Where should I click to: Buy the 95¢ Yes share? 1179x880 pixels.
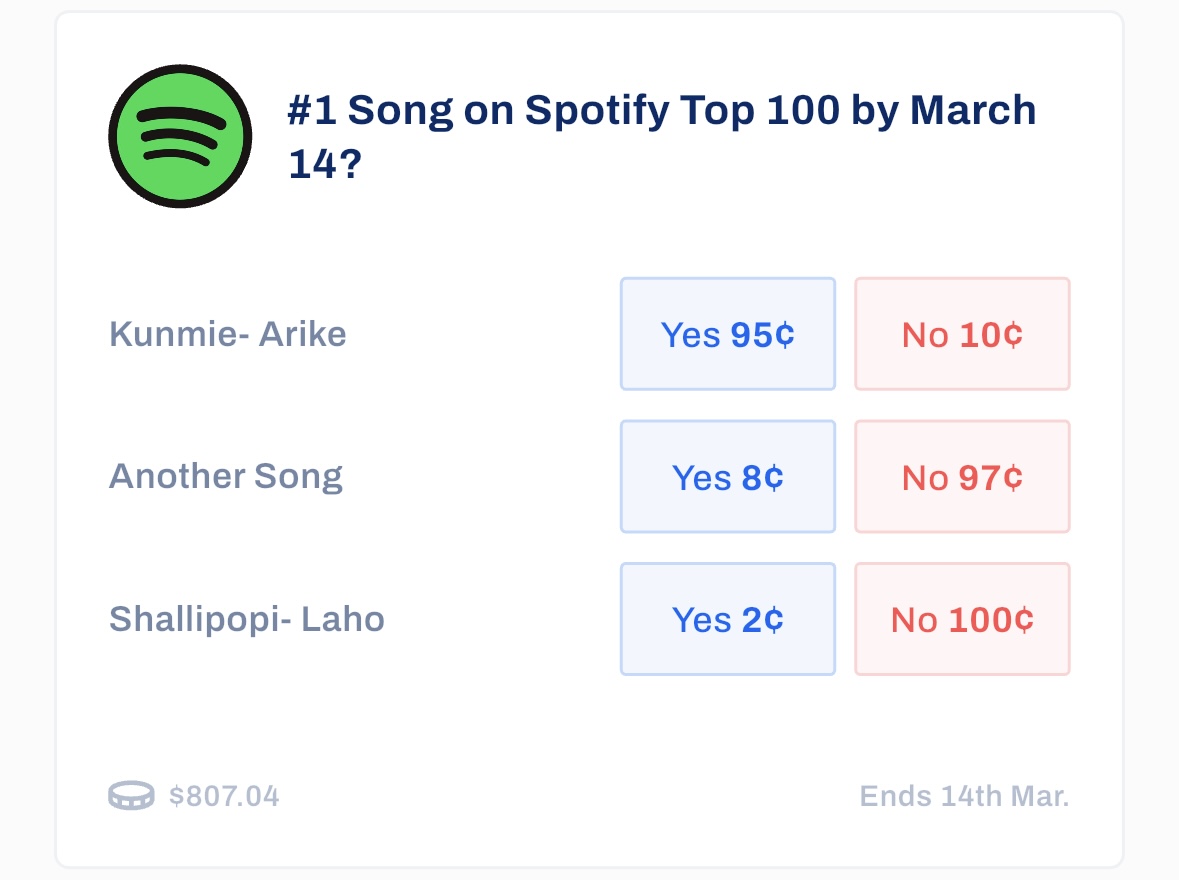pyautogui.click(x=727, y=334)
